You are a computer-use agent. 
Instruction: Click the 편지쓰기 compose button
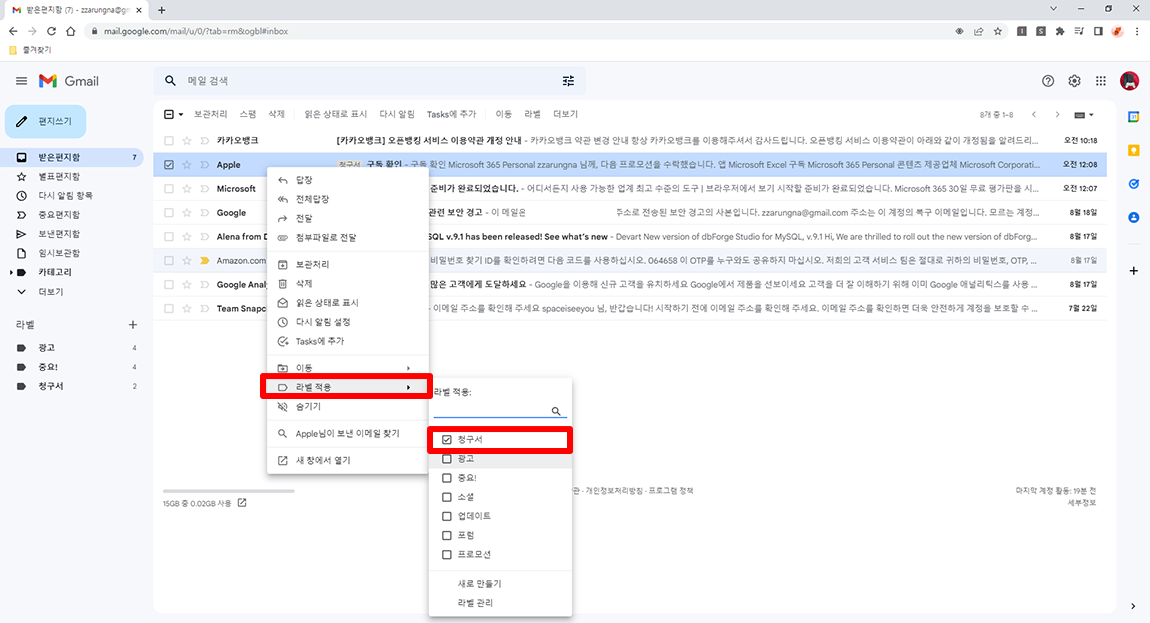pos(45,121)
